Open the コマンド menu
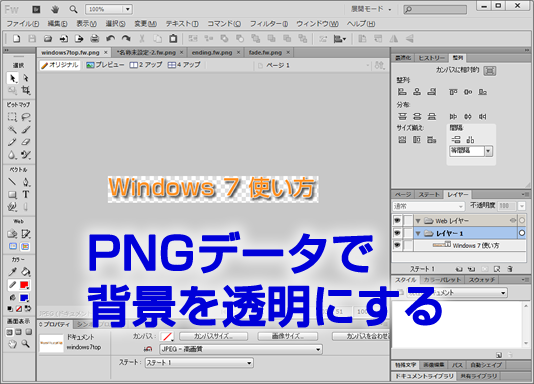This screenshot has width=534, height=384. point(224,24)
